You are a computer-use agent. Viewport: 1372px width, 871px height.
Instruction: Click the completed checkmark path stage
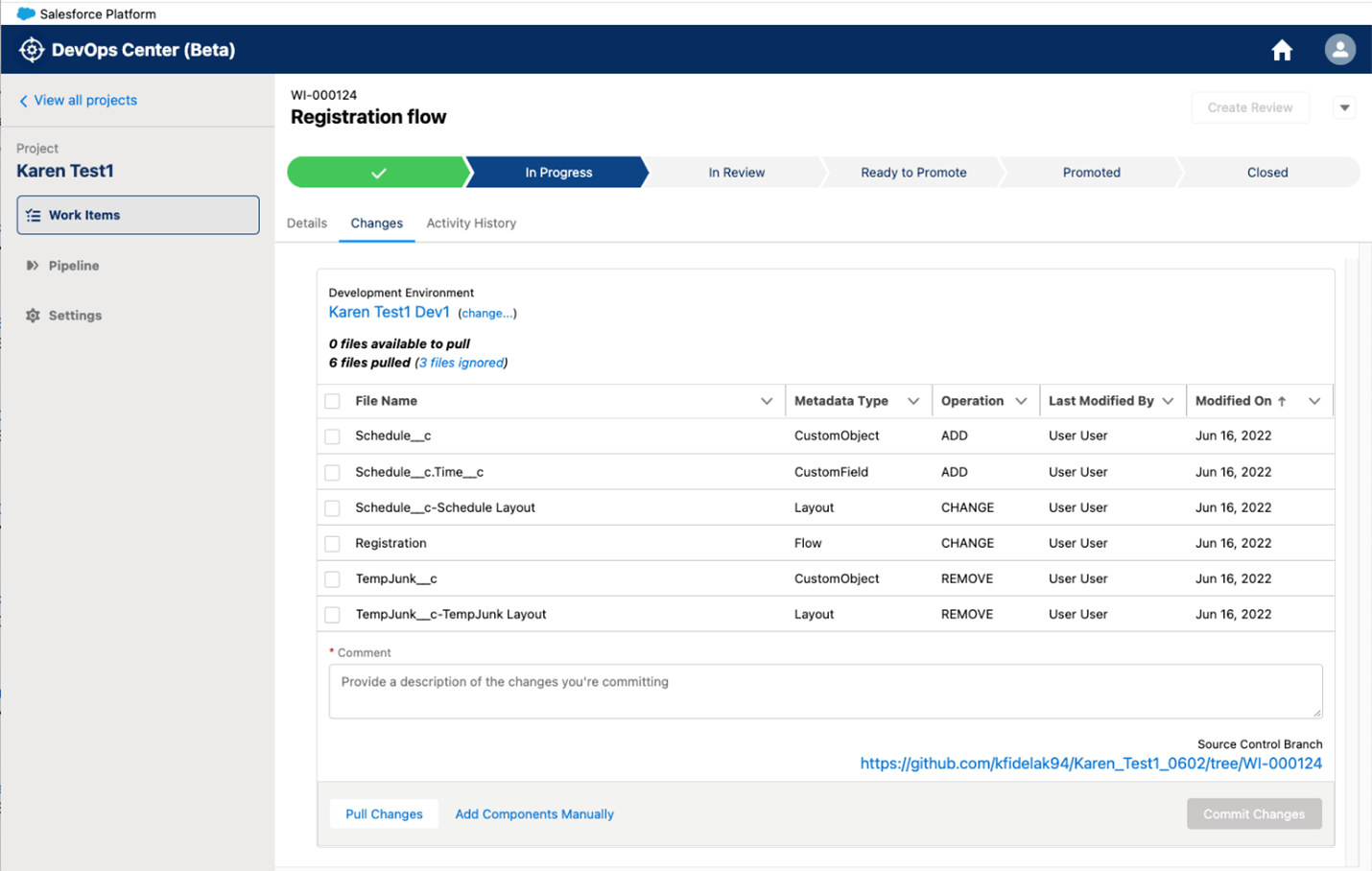(x=378, y=173)
